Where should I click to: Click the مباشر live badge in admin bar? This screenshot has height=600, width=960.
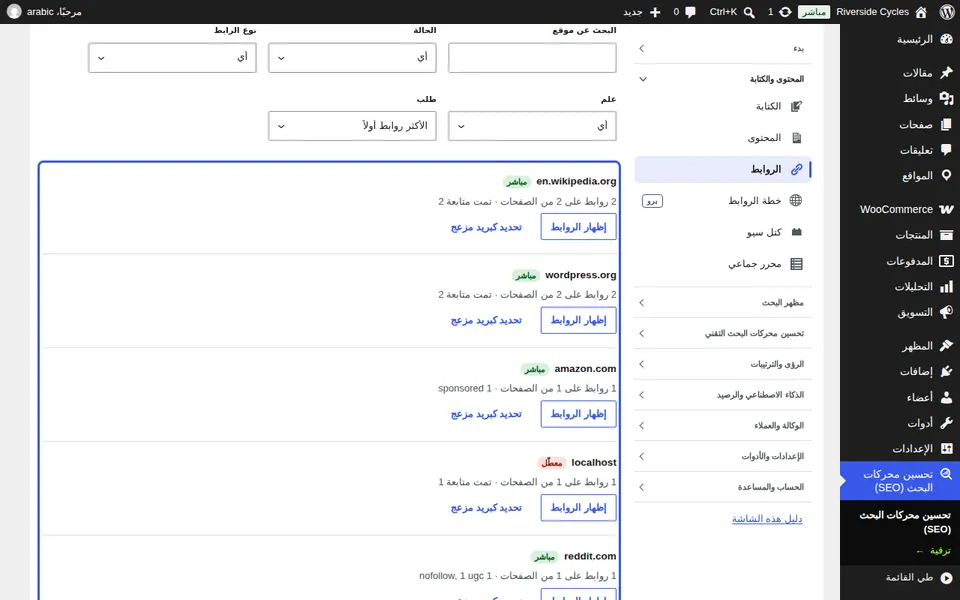(x=814, y=12)
